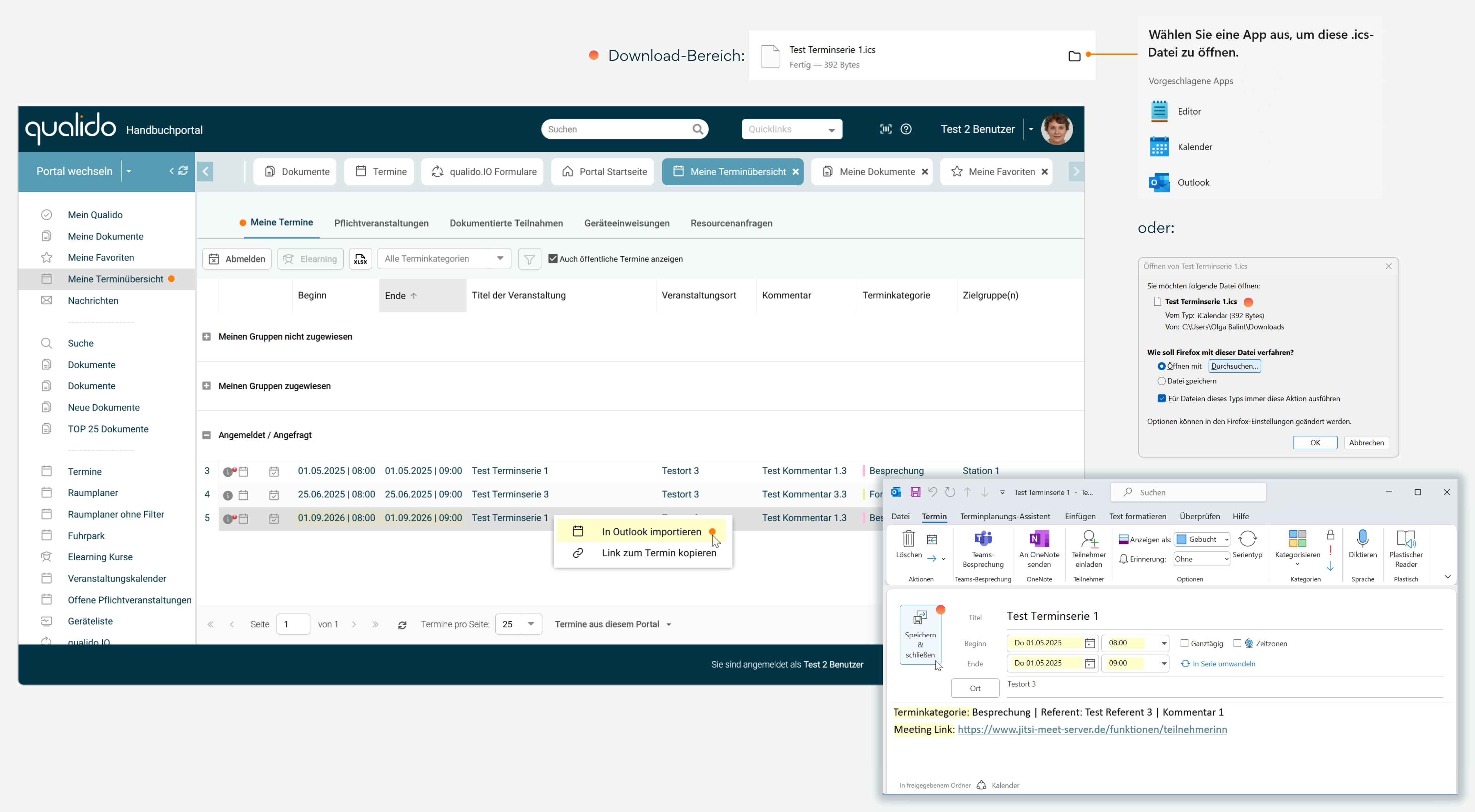This screenshot has height=812, width=1475.
Task: Click OK in Firefox open dialog
Action: click(1315, 442)
